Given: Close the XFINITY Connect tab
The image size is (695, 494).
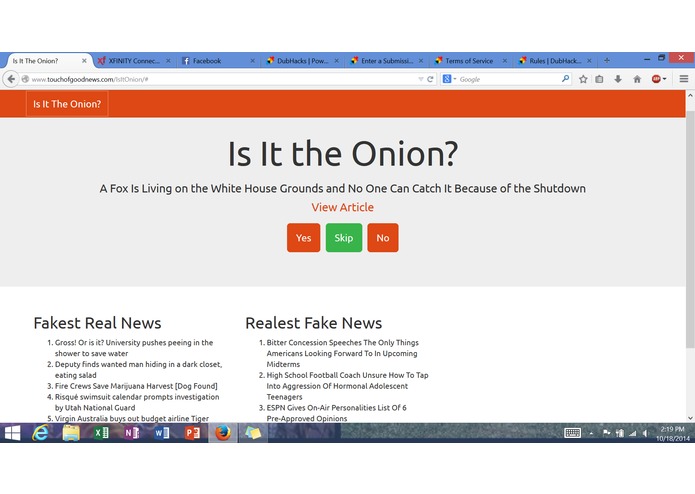Looking at the screenshot, I should coord(168,61).
